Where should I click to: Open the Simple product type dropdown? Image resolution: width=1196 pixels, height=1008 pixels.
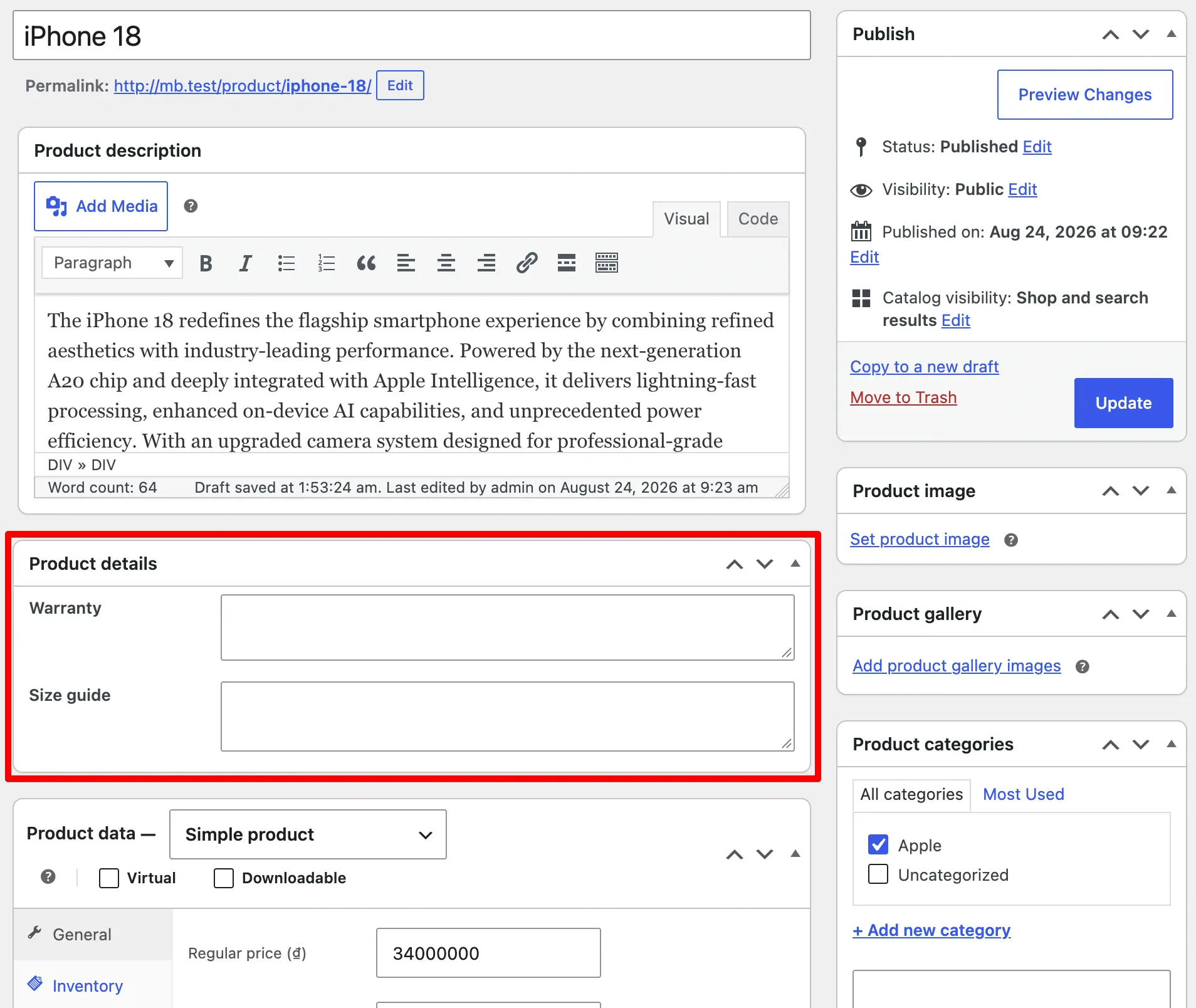coord(308,834)
